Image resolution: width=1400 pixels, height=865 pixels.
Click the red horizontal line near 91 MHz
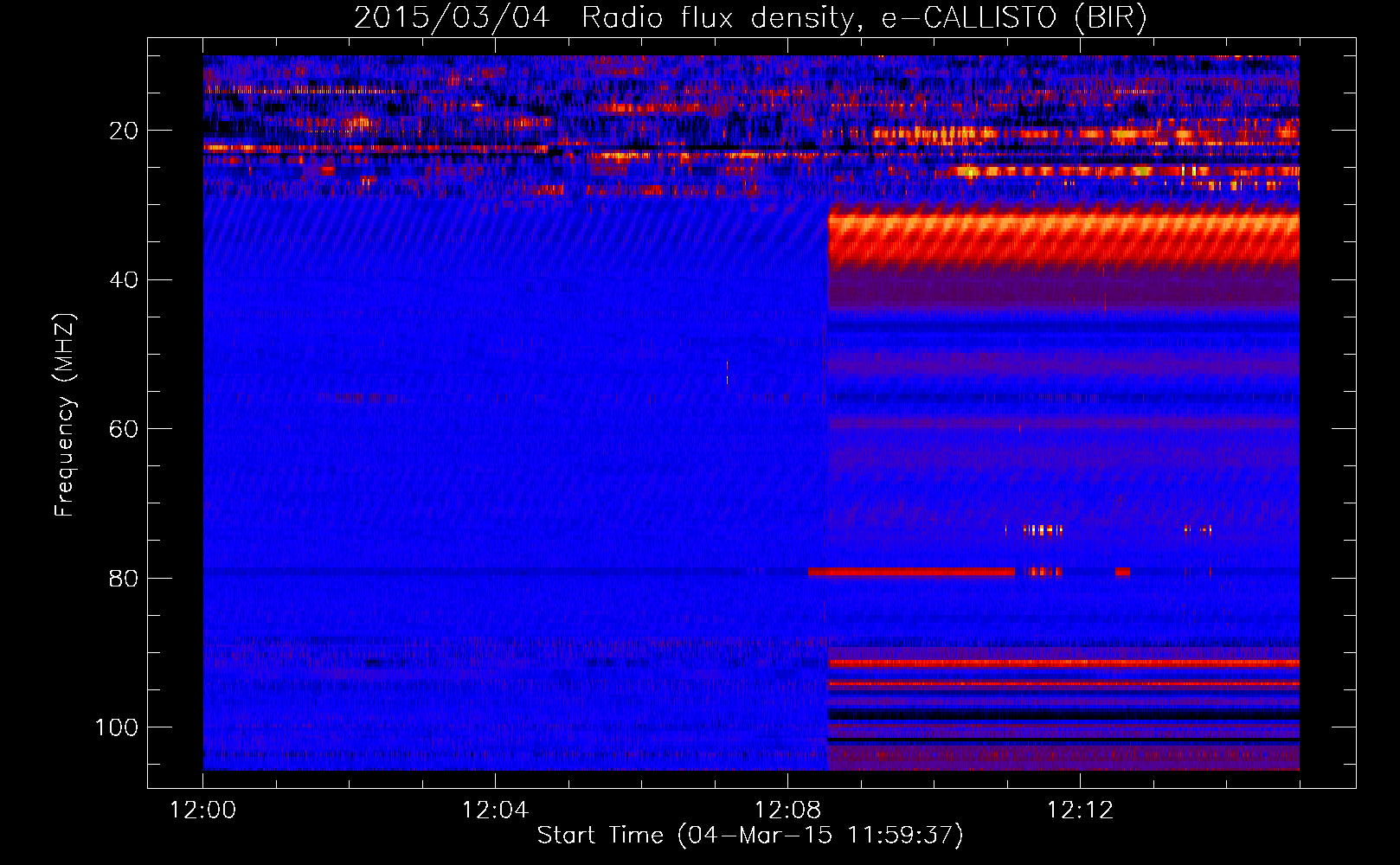(x=1063, y=663)
